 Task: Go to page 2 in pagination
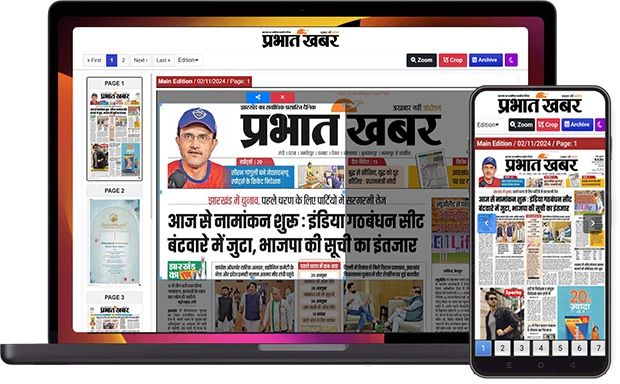click(x=123, y=60)
